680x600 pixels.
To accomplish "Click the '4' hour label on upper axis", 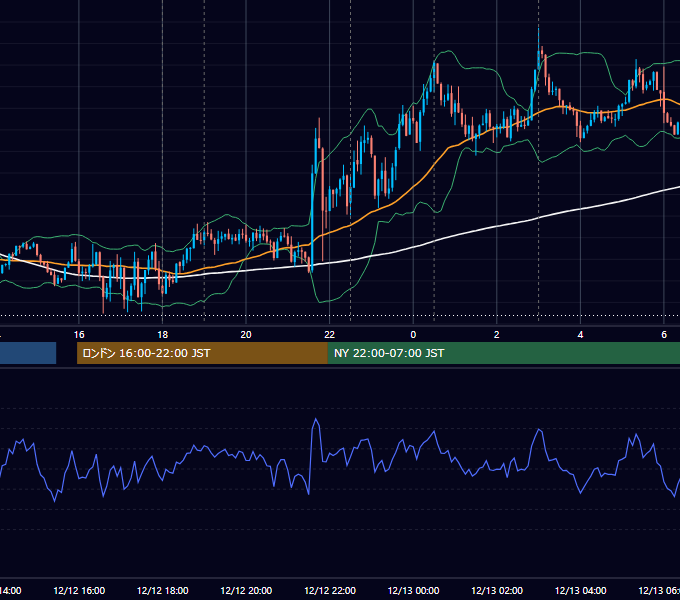I will [580, 335].
